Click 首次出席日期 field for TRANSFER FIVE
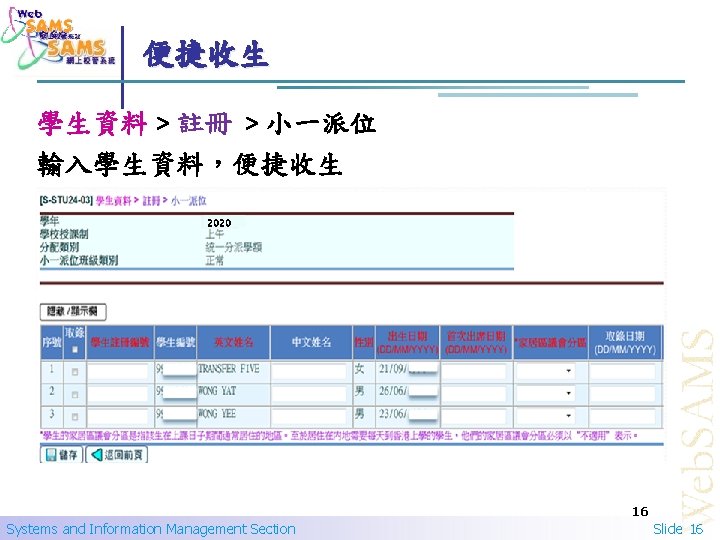This screenshot has width=720, height=540. coord(474,371)
